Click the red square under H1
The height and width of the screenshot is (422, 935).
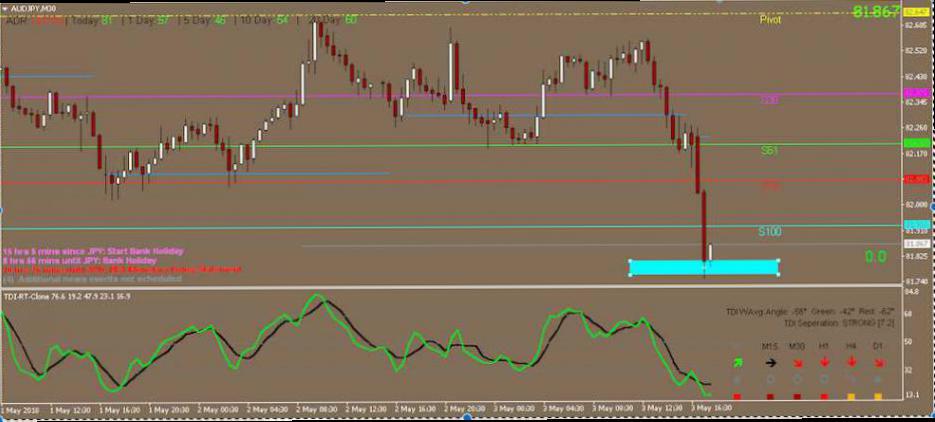824,397
